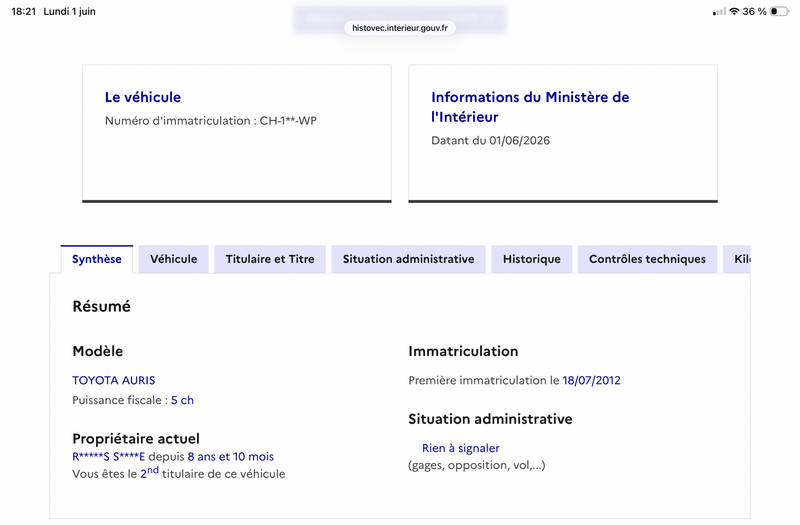Viewport: 800px width, 525px height.
Task: Click the Datant du 01/06/2026 text
Action: coord(490,140)
